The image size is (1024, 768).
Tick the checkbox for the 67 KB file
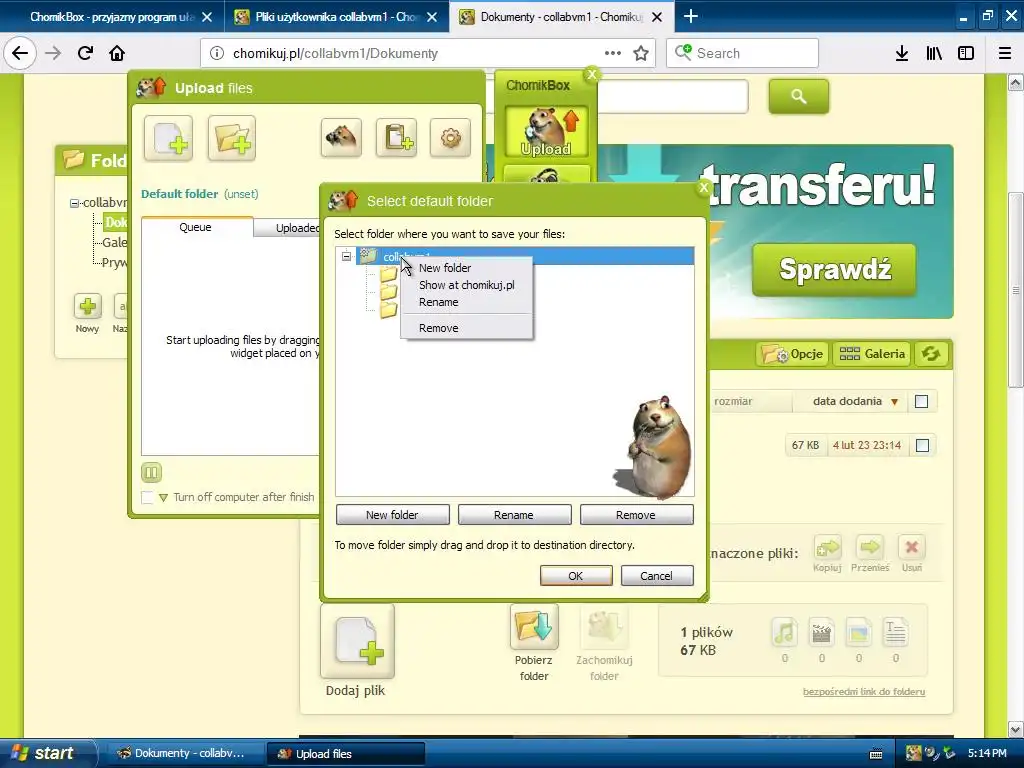pyautogui.click(x=922, y=445)
